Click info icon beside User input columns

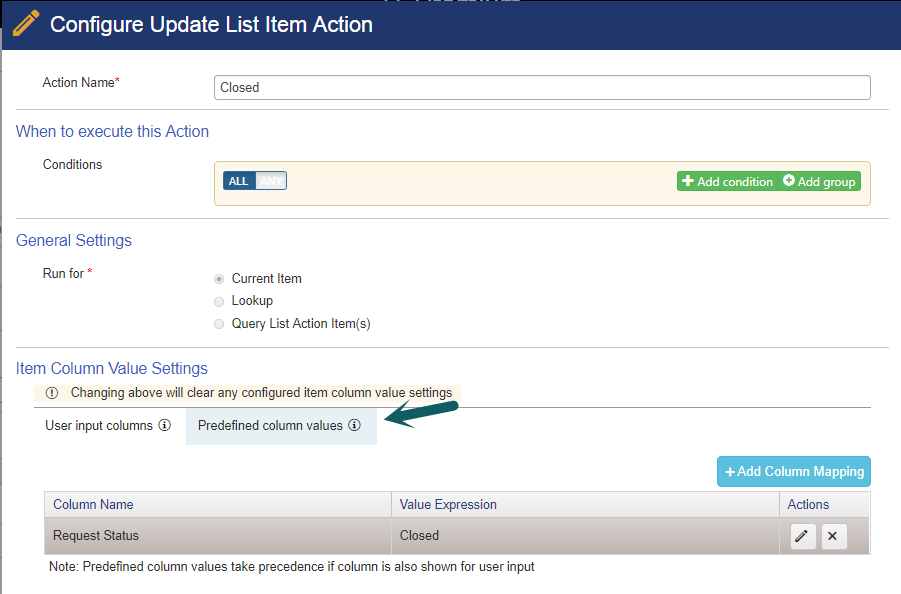[165, 425]
